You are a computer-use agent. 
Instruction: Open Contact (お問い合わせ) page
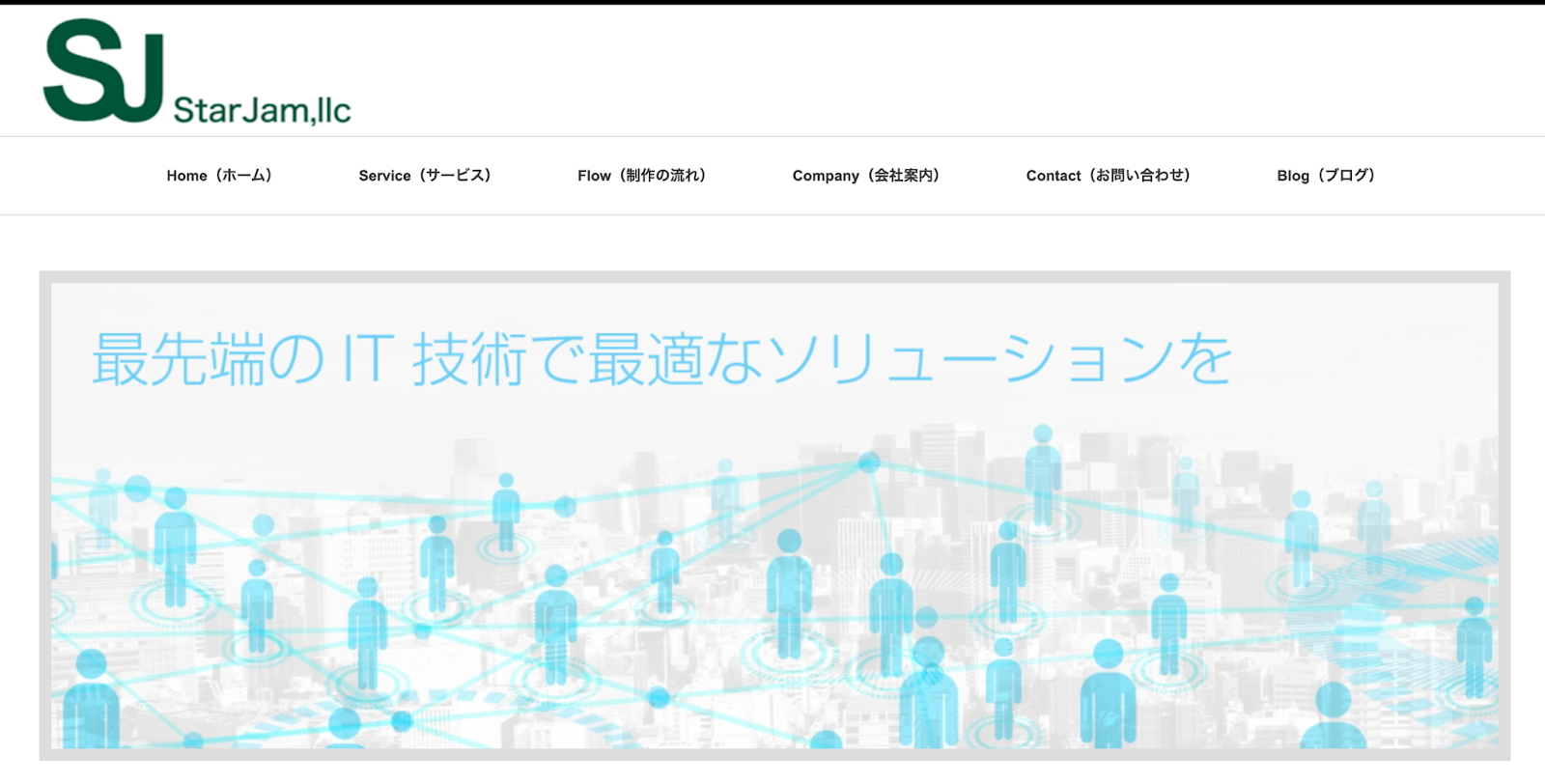tap(1109, 176)
